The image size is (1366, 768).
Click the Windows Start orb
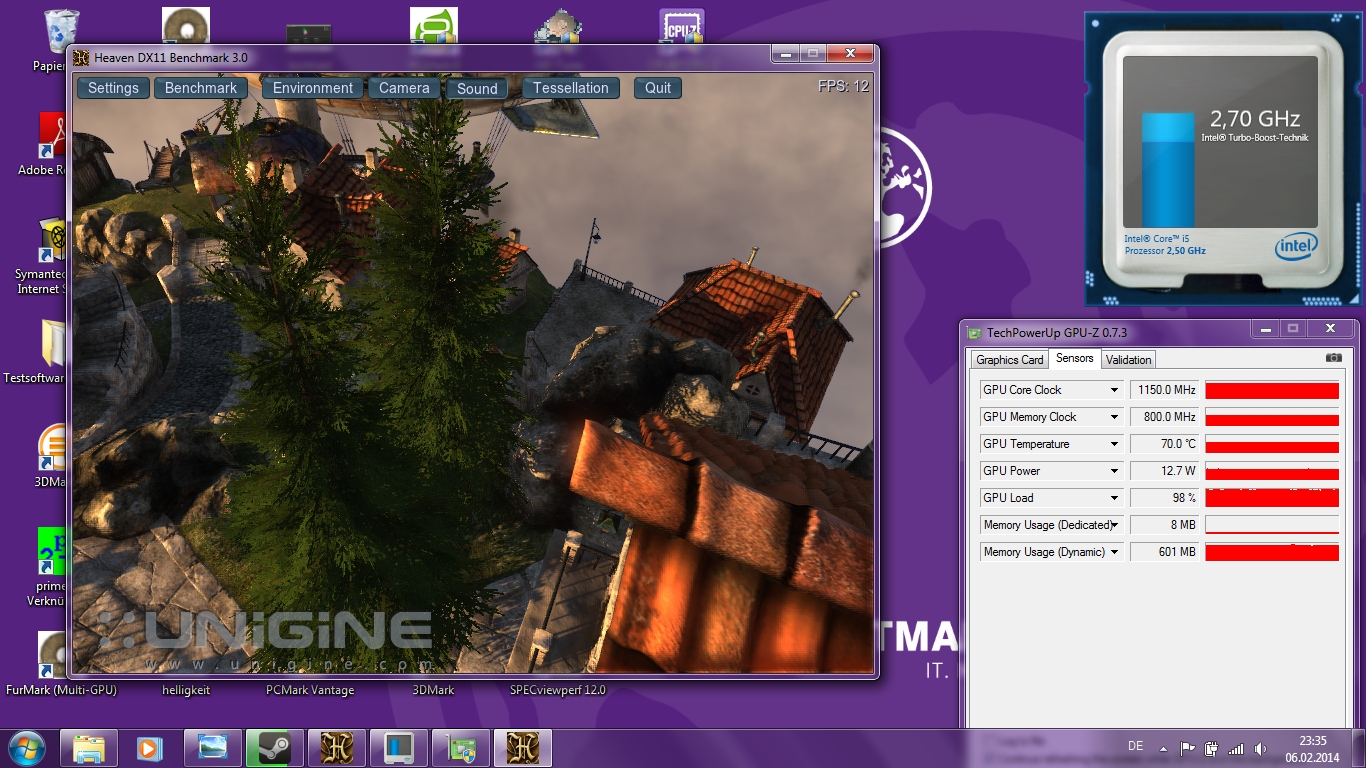(26, 748)
